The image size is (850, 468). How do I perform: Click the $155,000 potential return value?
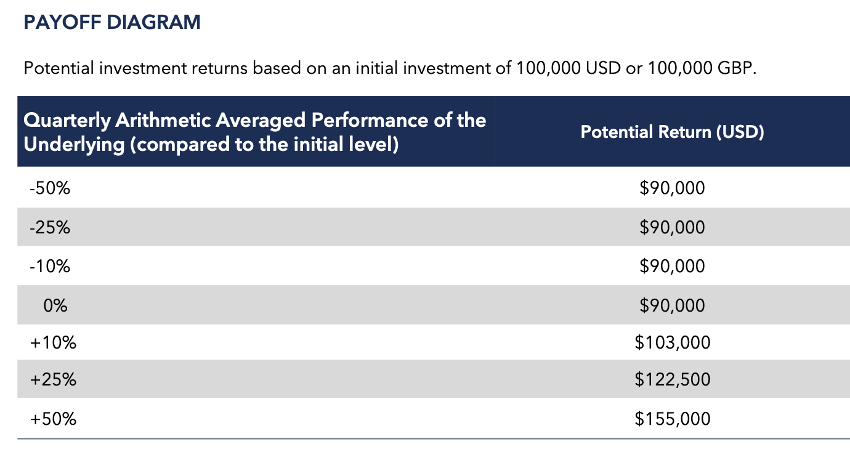[672, 419]
